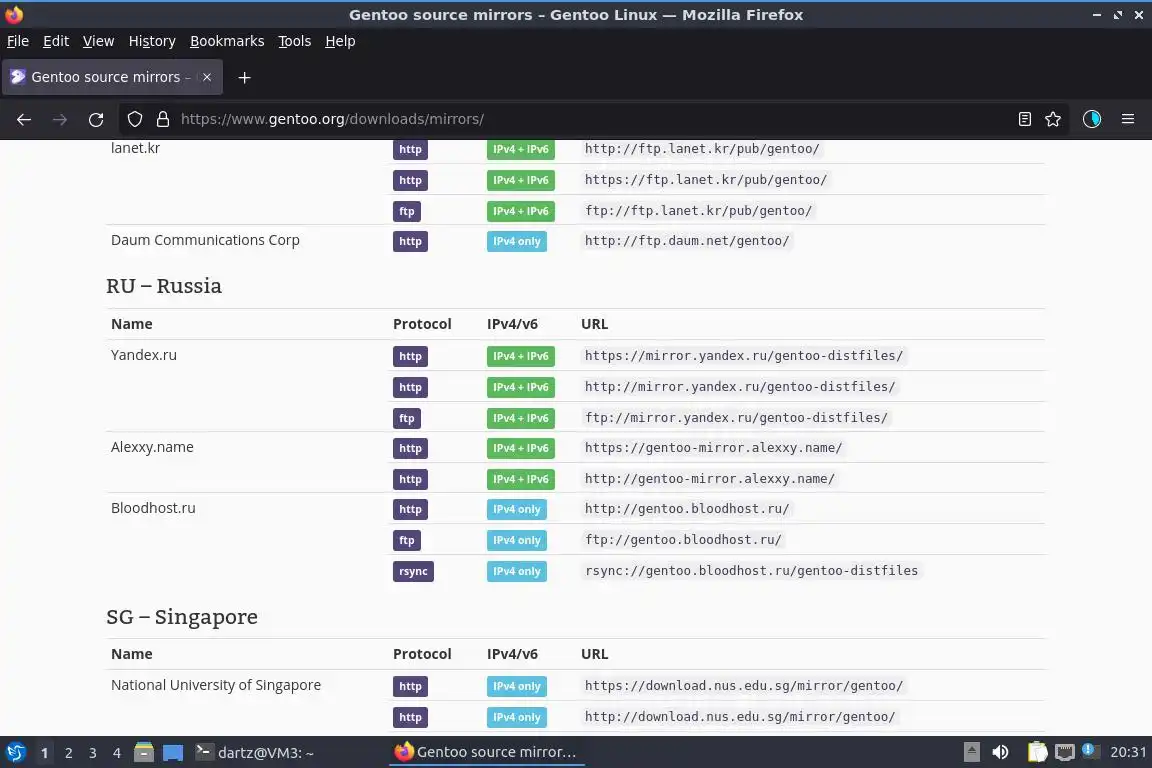This screenshot has height=768, width=1152.
Task: Click the Bloodhost.ru mirror name
Action: click(x=153, y=508)
